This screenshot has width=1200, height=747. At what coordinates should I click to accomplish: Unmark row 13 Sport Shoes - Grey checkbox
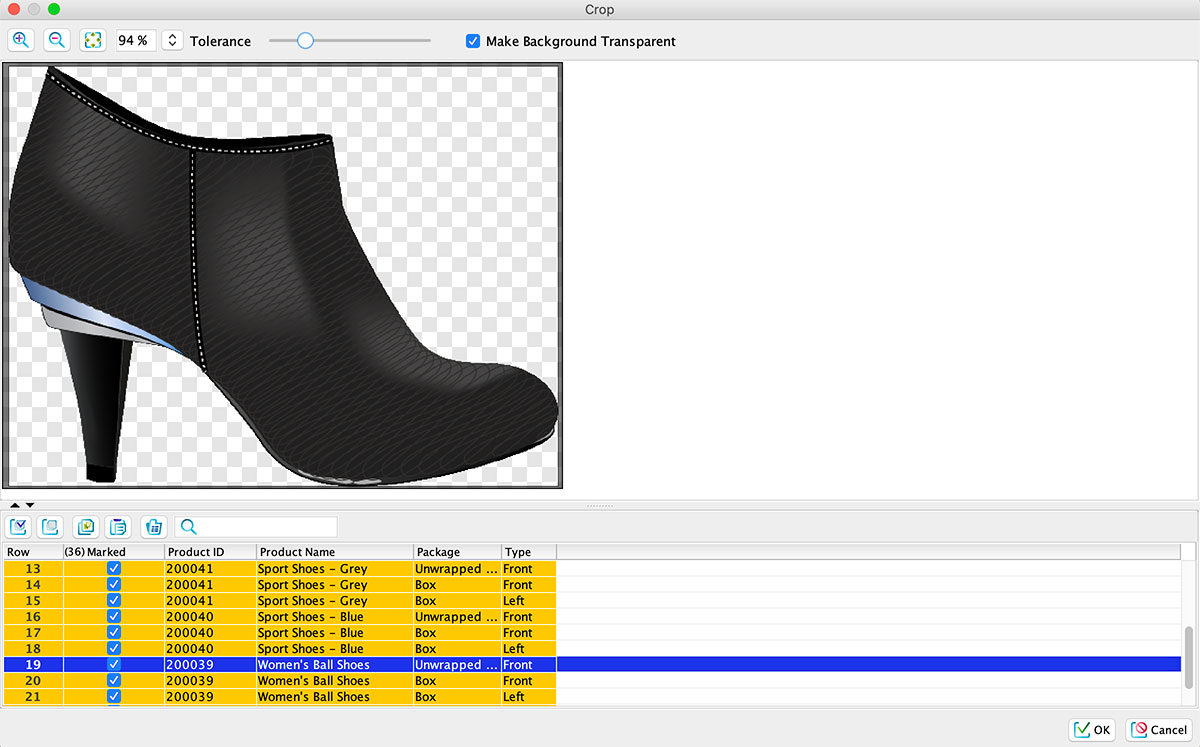114,568
